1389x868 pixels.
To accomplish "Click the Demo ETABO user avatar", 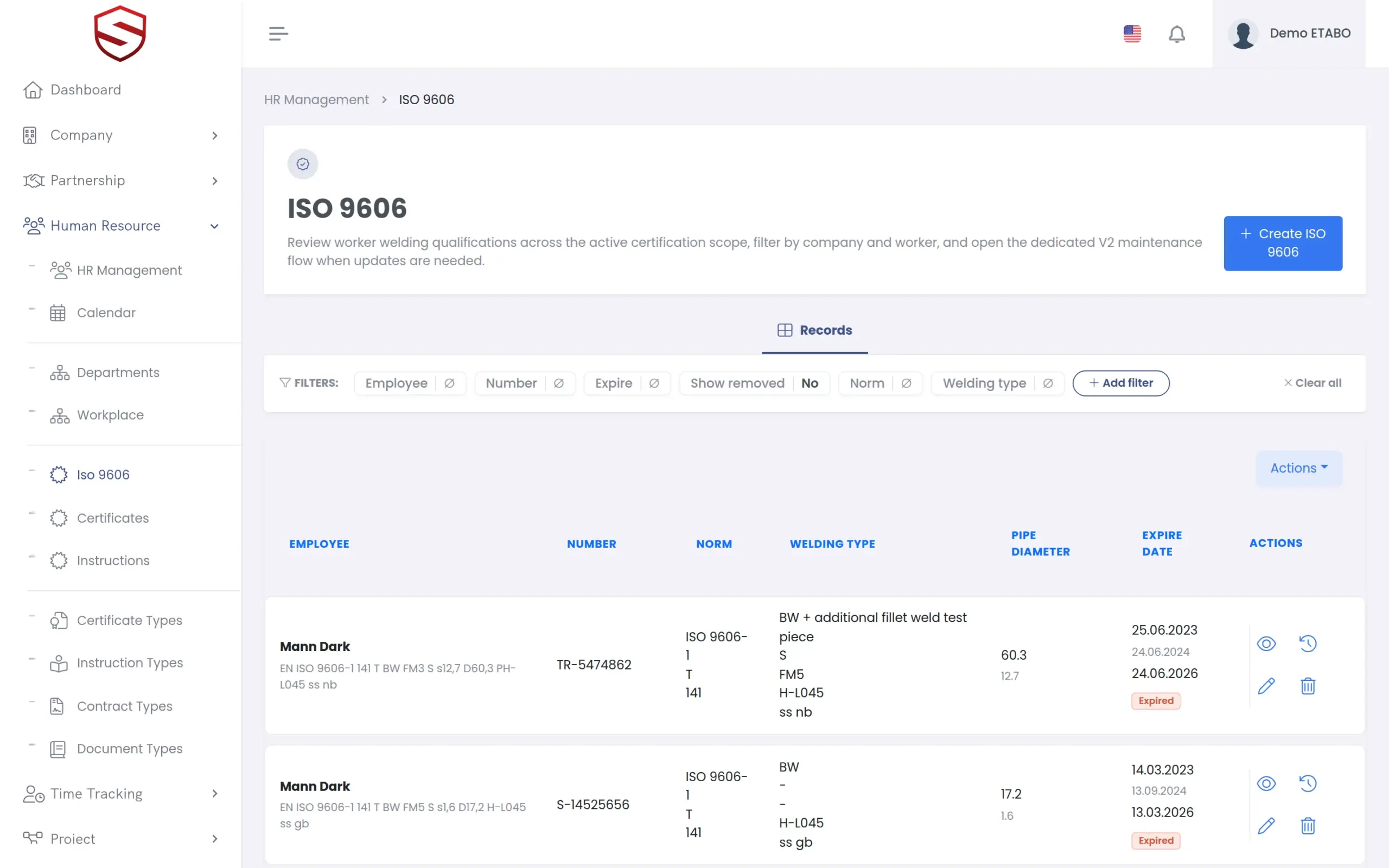I will (x=1243, y=34).
